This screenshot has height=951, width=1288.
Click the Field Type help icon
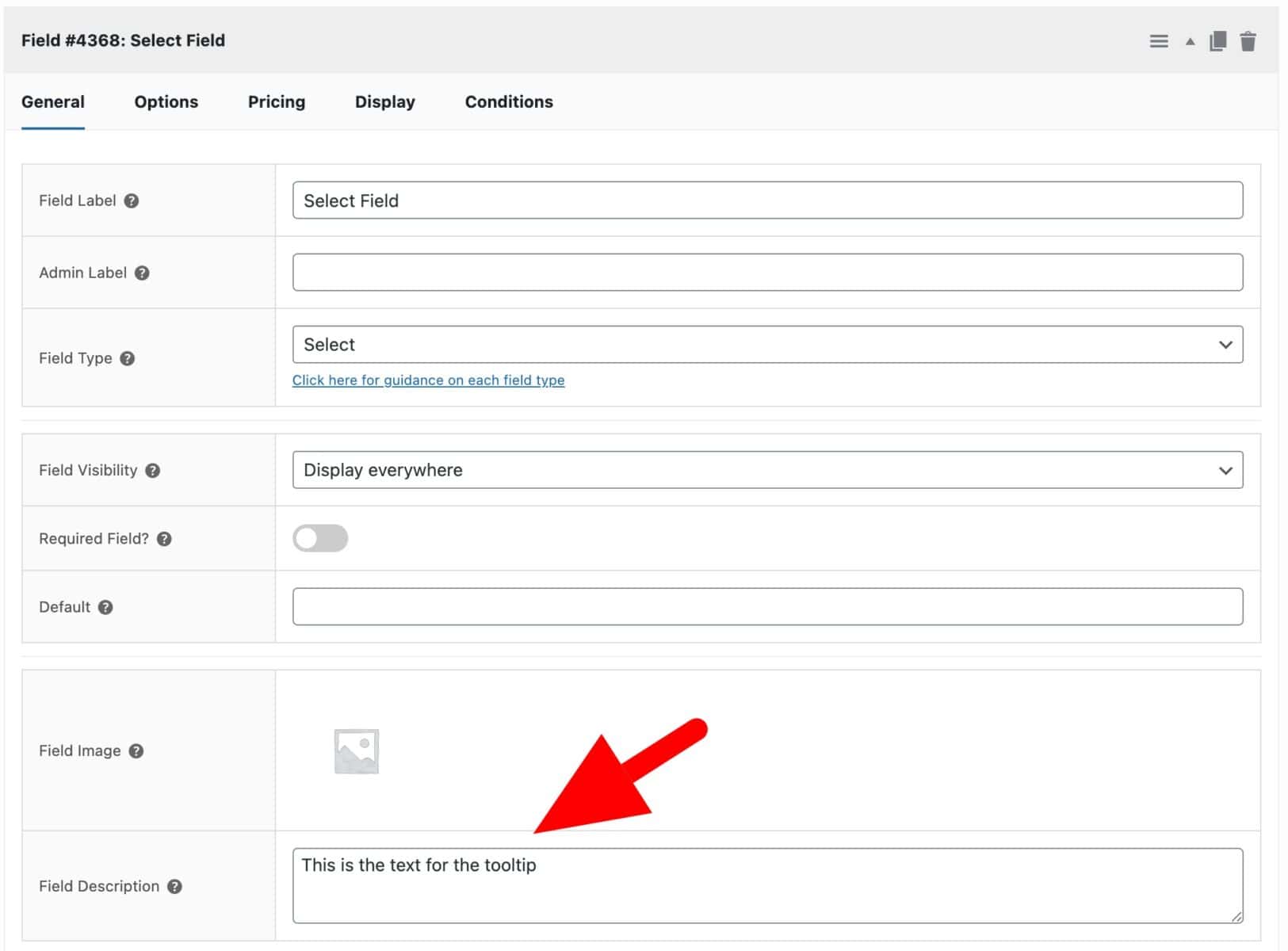click(x=128, y=359)
